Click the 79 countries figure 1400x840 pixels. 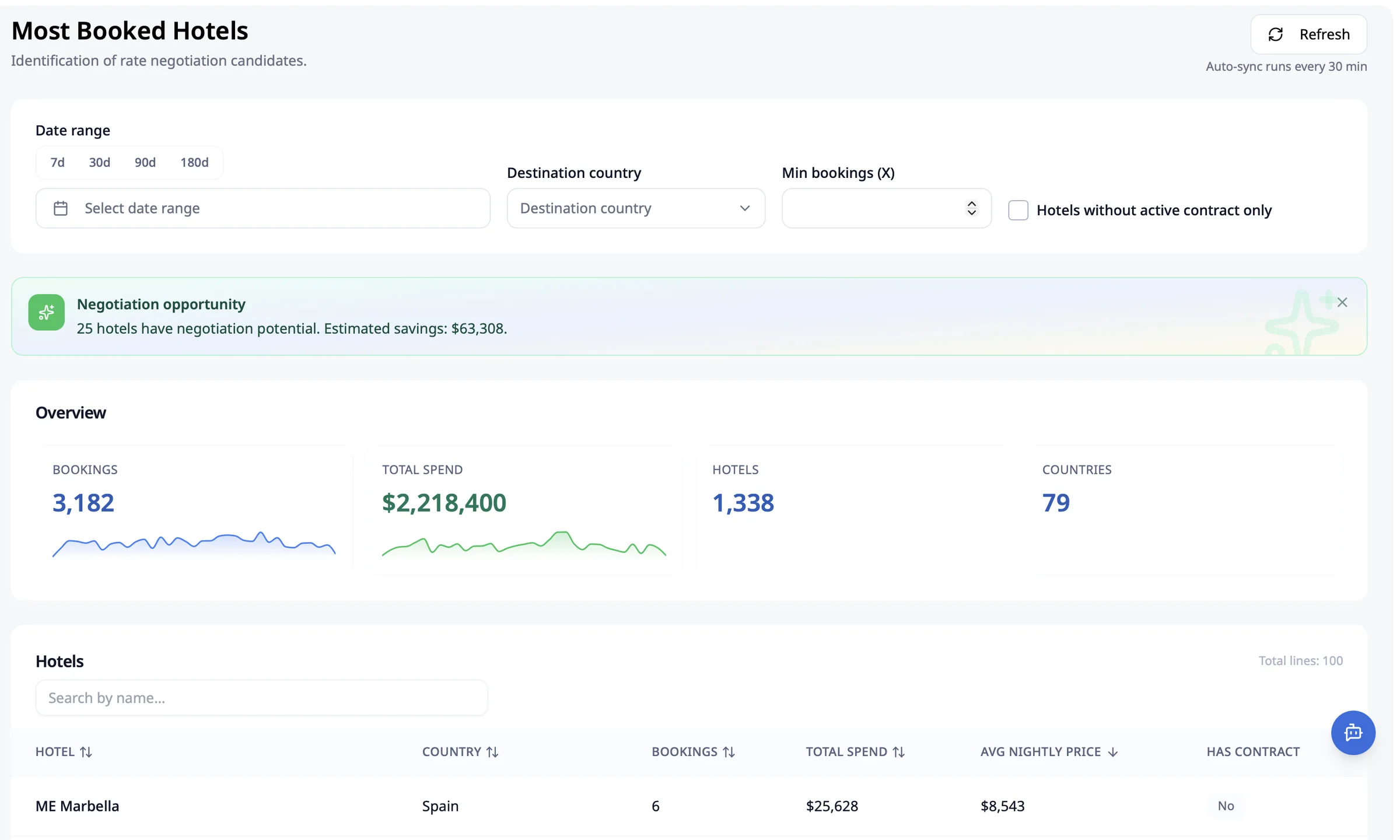[x=1056, y=503]
